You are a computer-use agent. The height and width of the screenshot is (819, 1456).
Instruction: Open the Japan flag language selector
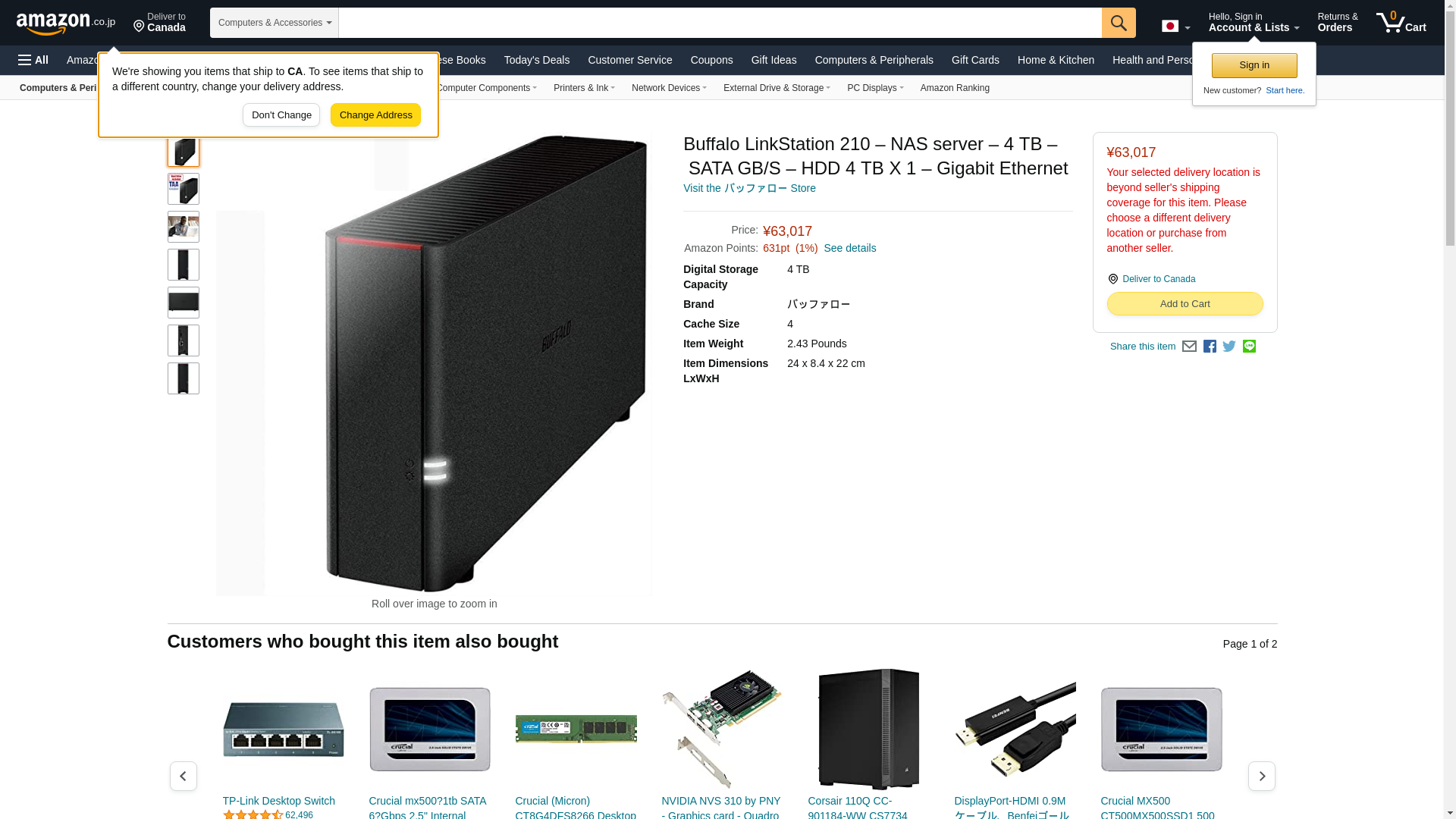(1175, 27)
